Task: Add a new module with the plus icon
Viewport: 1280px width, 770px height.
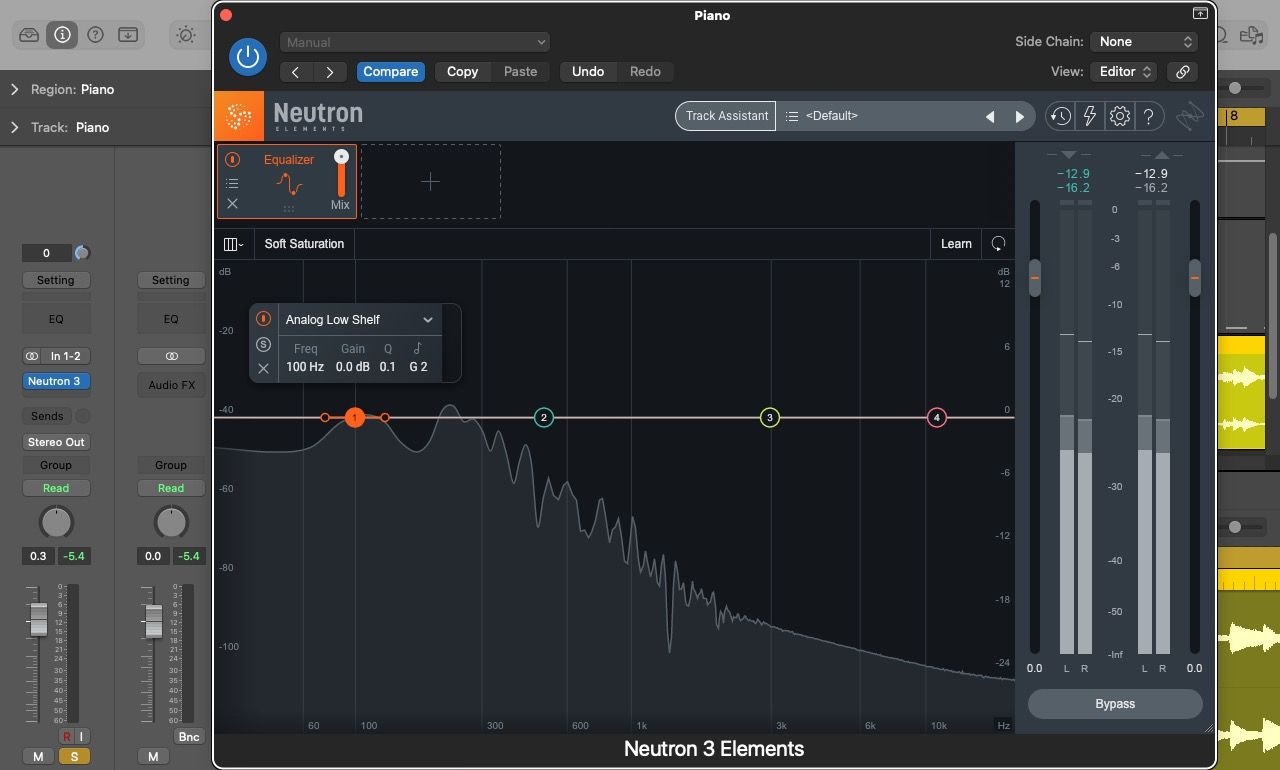Action: [x=430, y=181]
